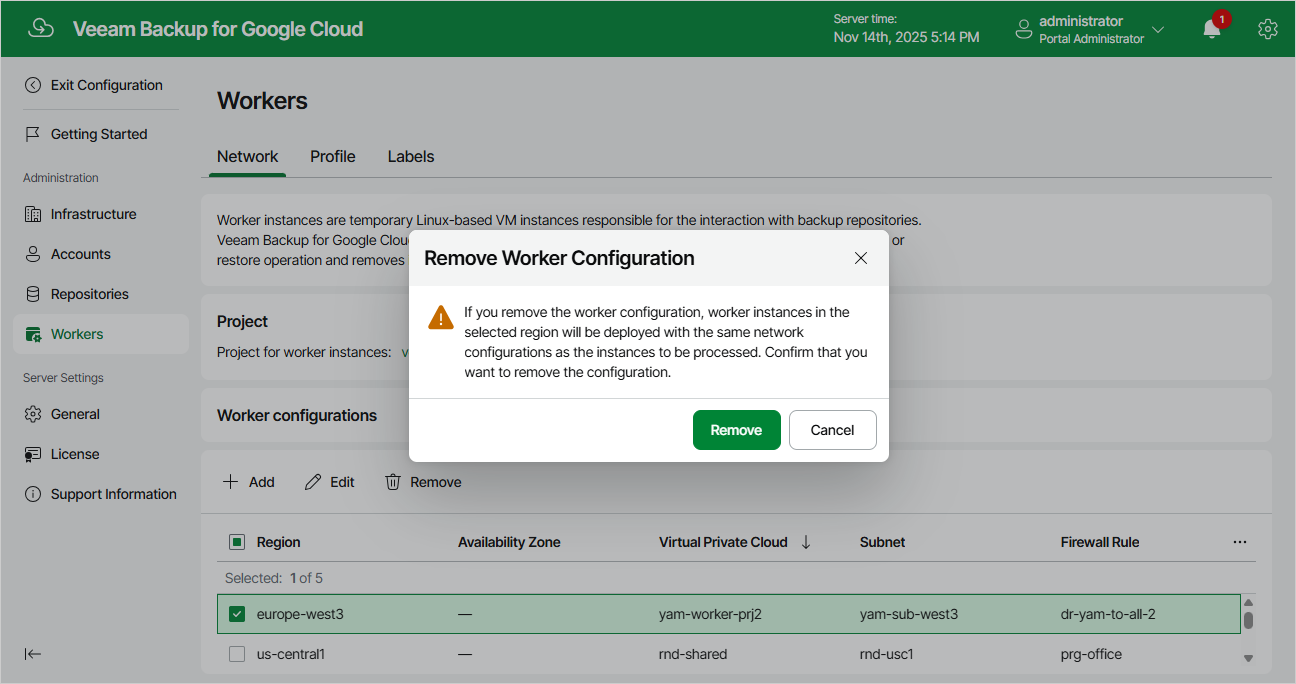The image size is (1296, 684).
Task: Close the Remove Worker Configuration dialog
Action: [861, 258]
